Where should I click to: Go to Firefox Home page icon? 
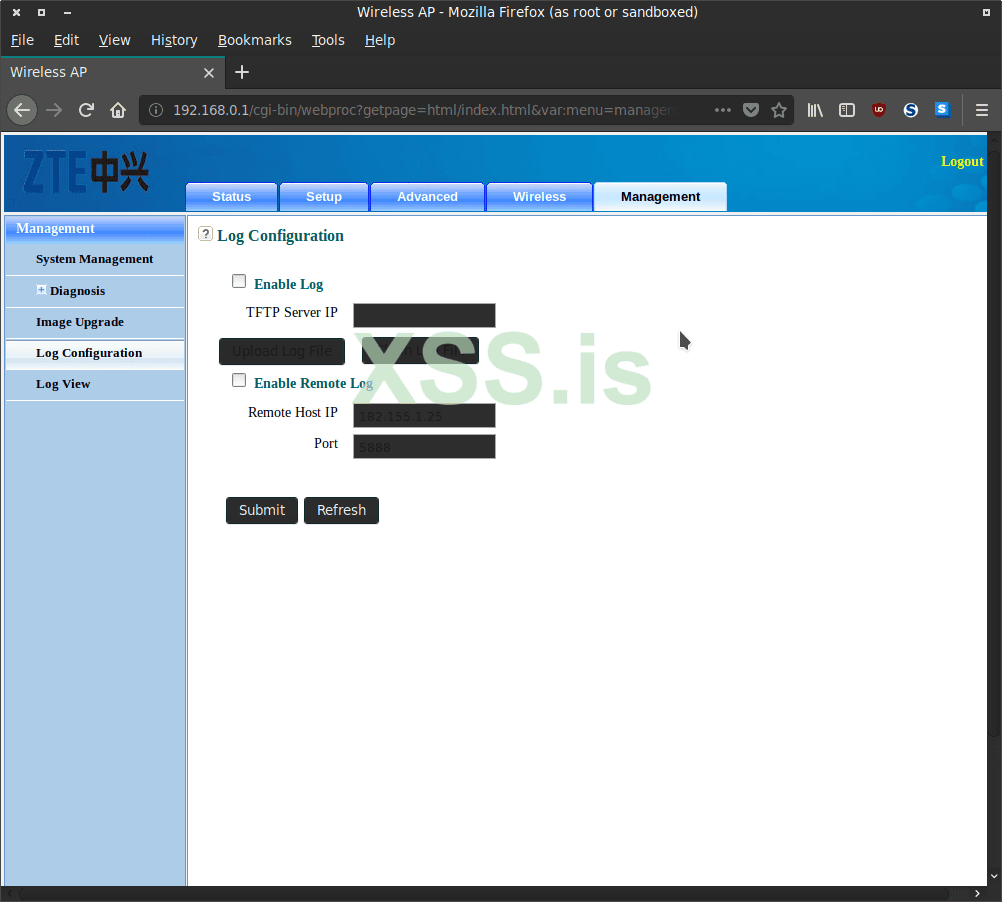tap(118, 110)
